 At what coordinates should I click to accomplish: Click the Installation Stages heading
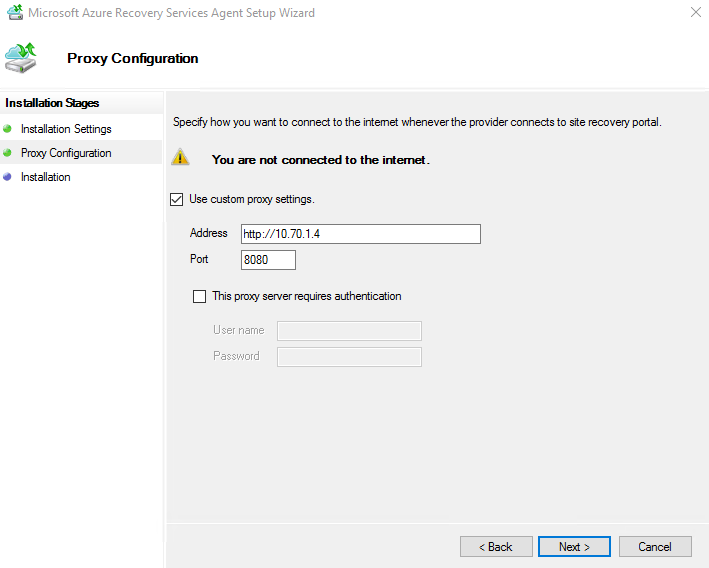click(x=52, y=103)
